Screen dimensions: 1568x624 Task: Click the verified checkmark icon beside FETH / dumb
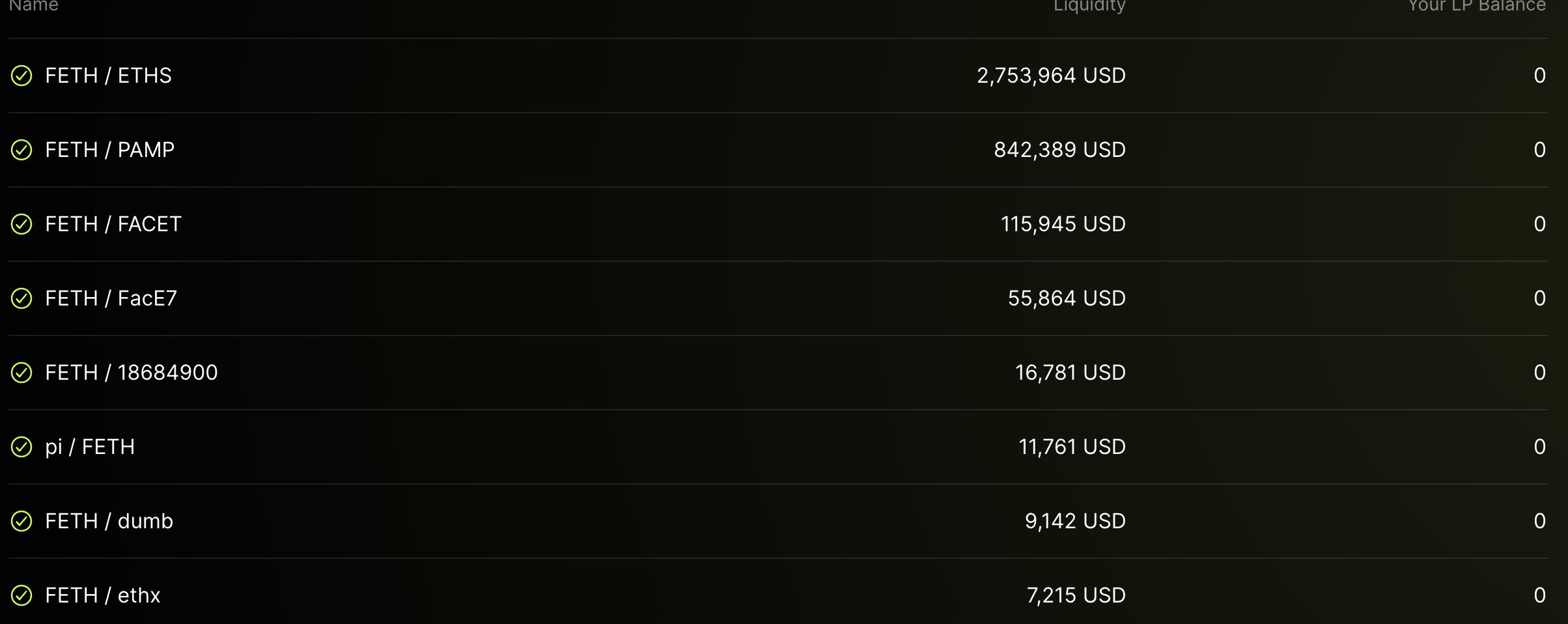click(21, 522)
